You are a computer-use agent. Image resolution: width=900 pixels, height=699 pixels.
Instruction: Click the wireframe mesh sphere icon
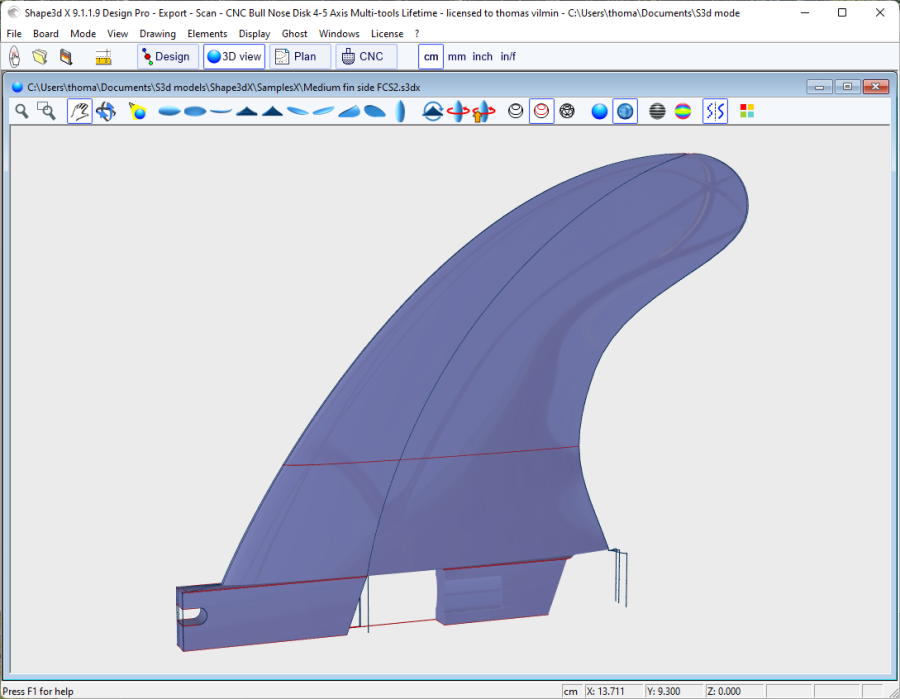567,111
